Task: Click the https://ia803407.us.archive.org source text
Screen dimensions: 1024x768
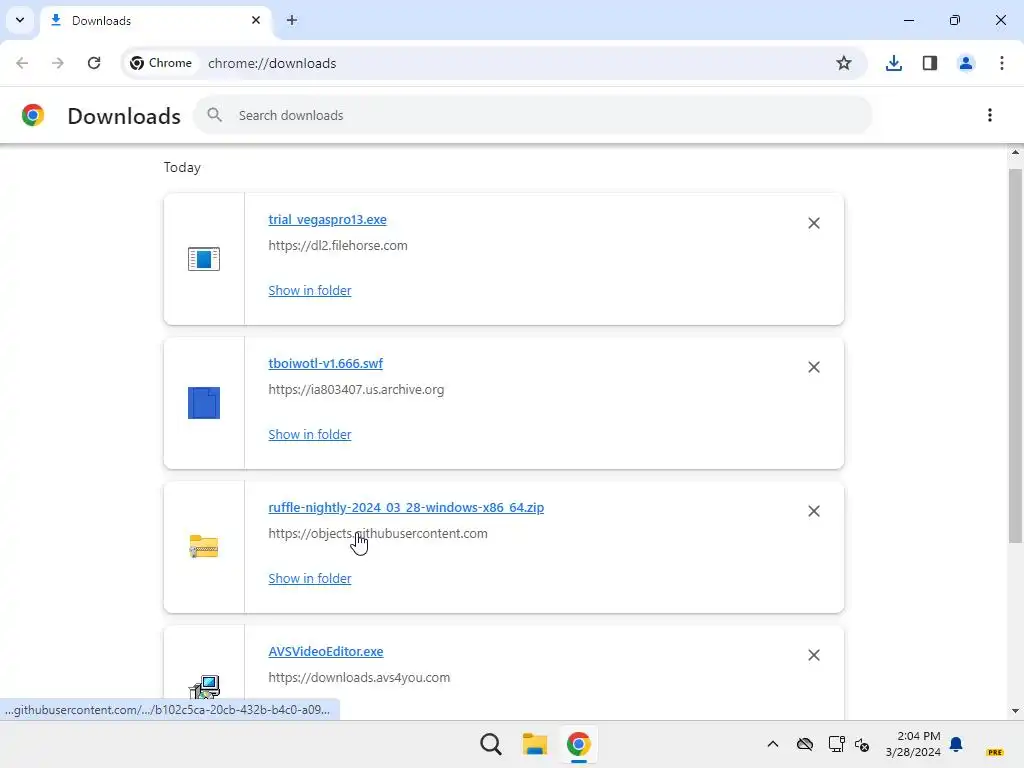Action: (356, 389)
